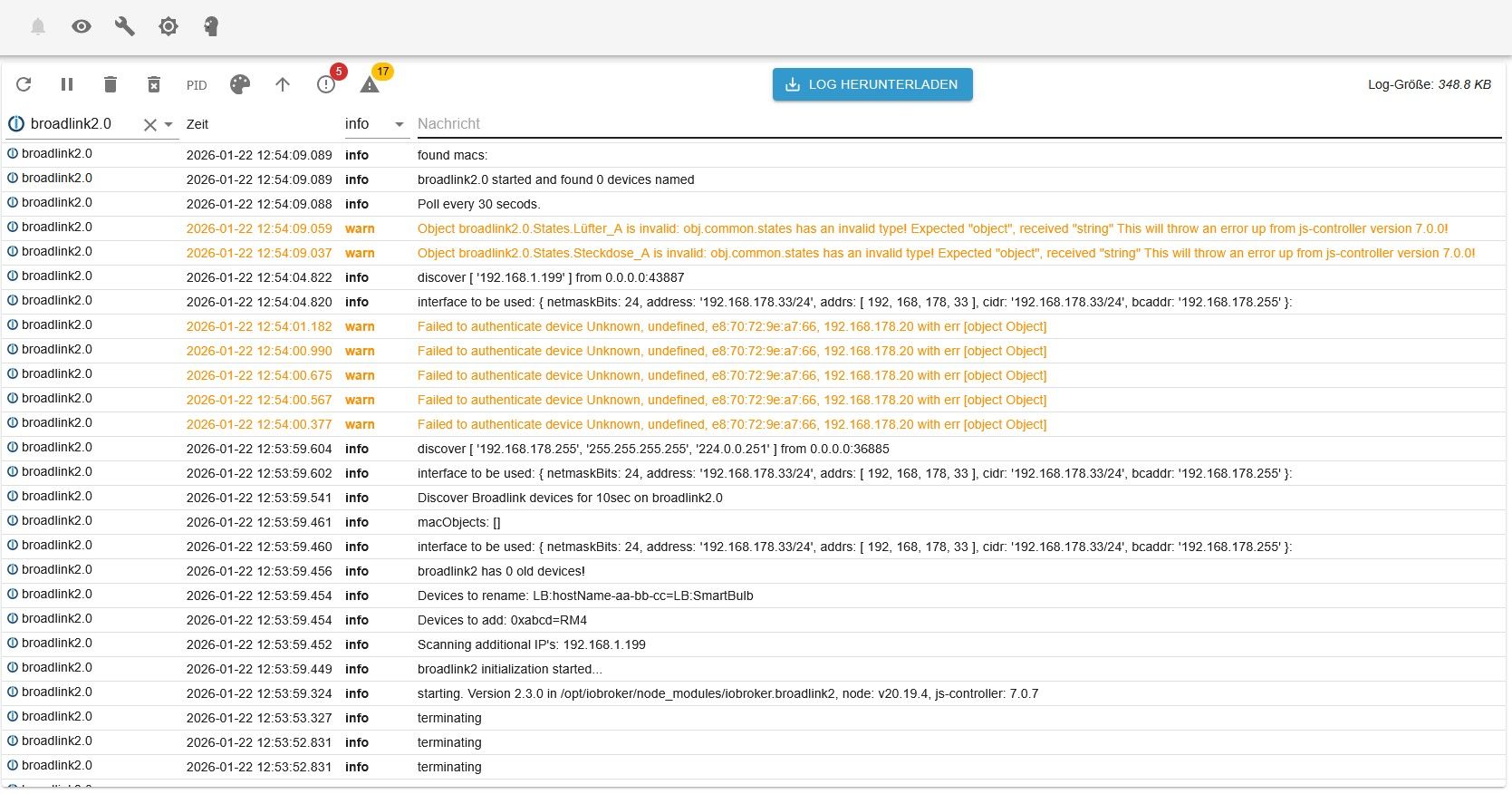
Task: Pause the live log output
Action: [x=67, y=84]
